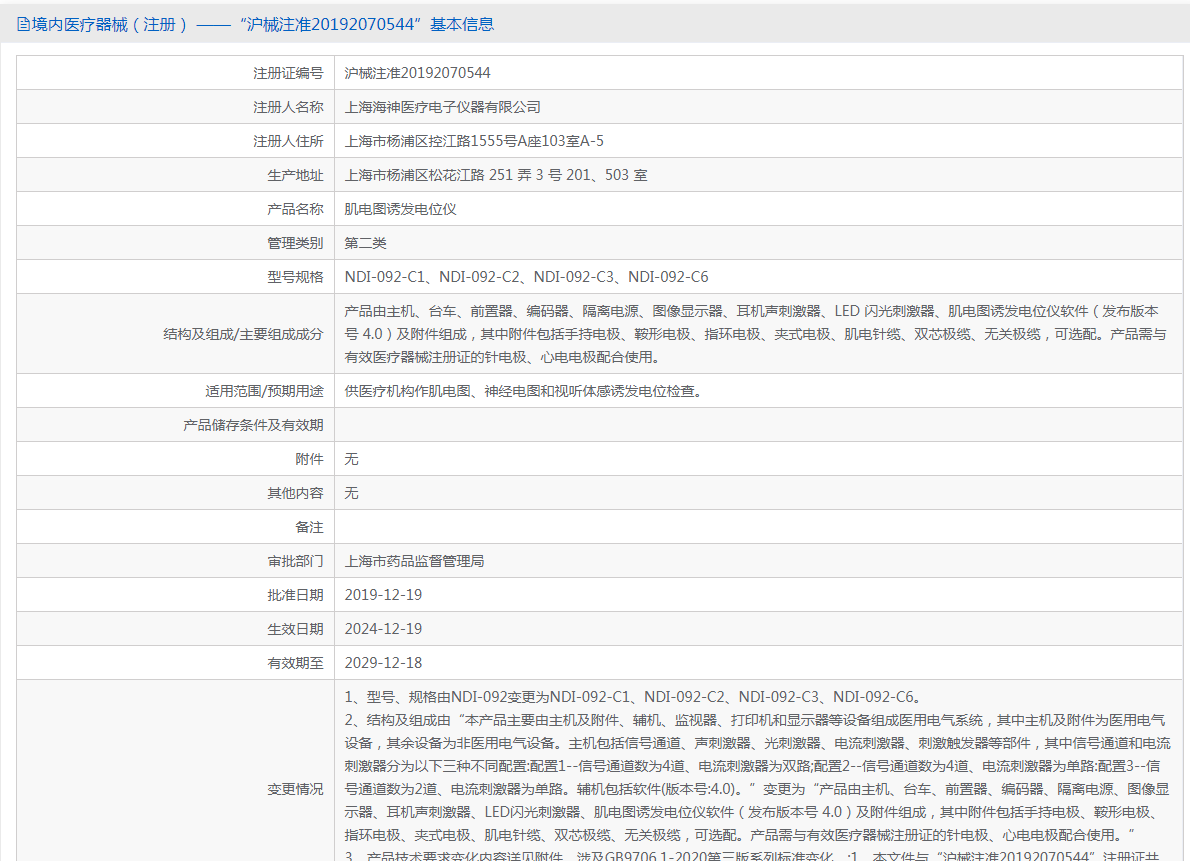Image resolution: width=1190 pixels, height=861 pixels.
Task: Click the 管理类别 label
Action: 295,243
